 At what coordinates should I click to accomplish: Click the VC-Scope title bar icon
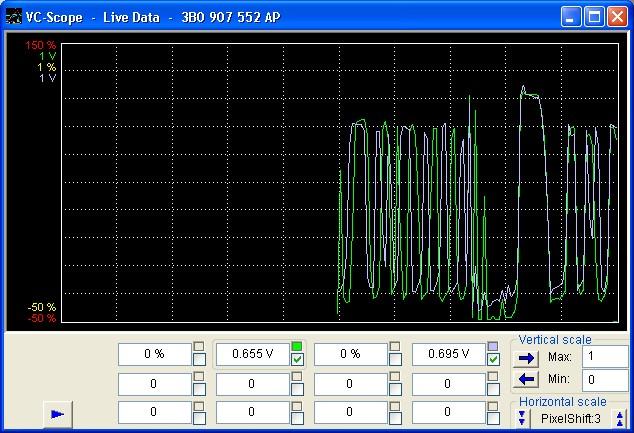pos(14,17)
